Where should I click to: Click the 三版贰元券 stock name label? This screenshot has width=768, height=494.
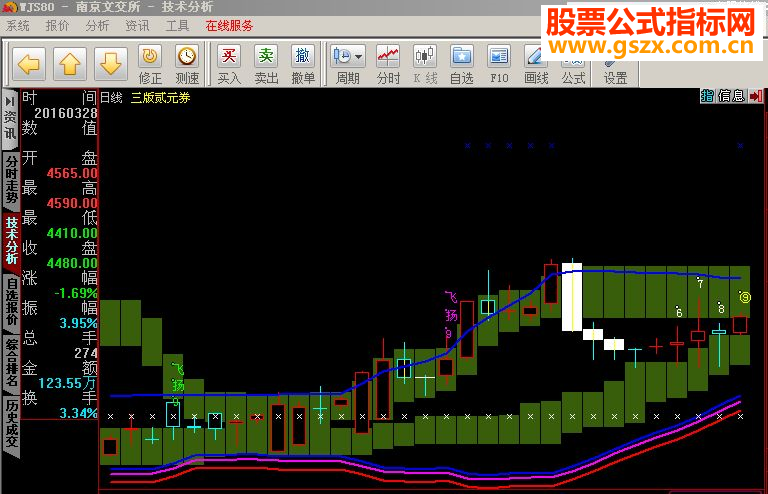pyautogui.click(x=161, y=98)
